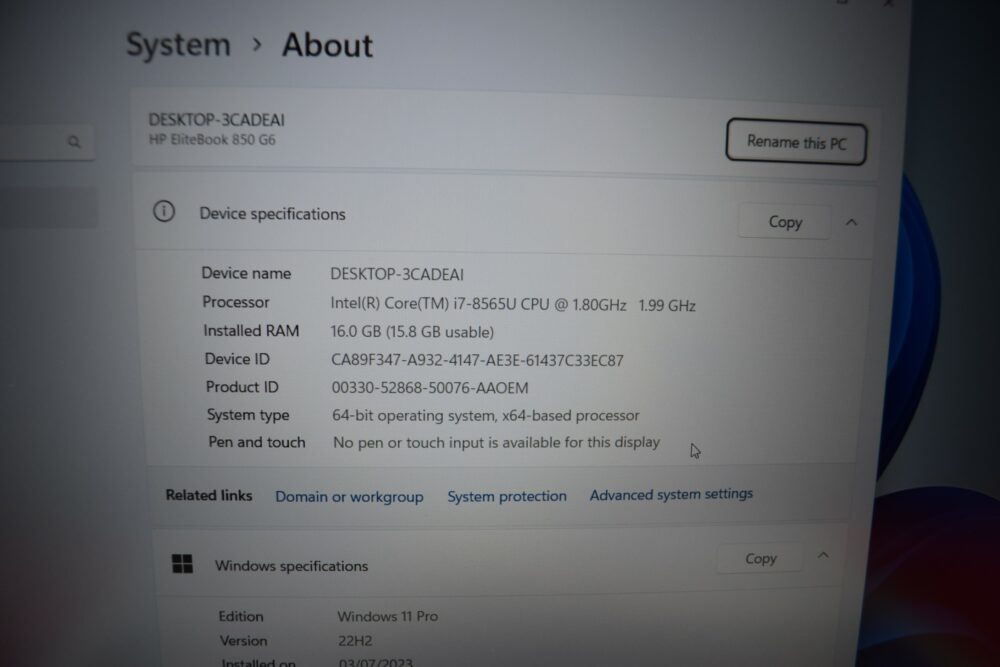
Task: Open Advanced system settings link
Action: (x=671, y=494)
